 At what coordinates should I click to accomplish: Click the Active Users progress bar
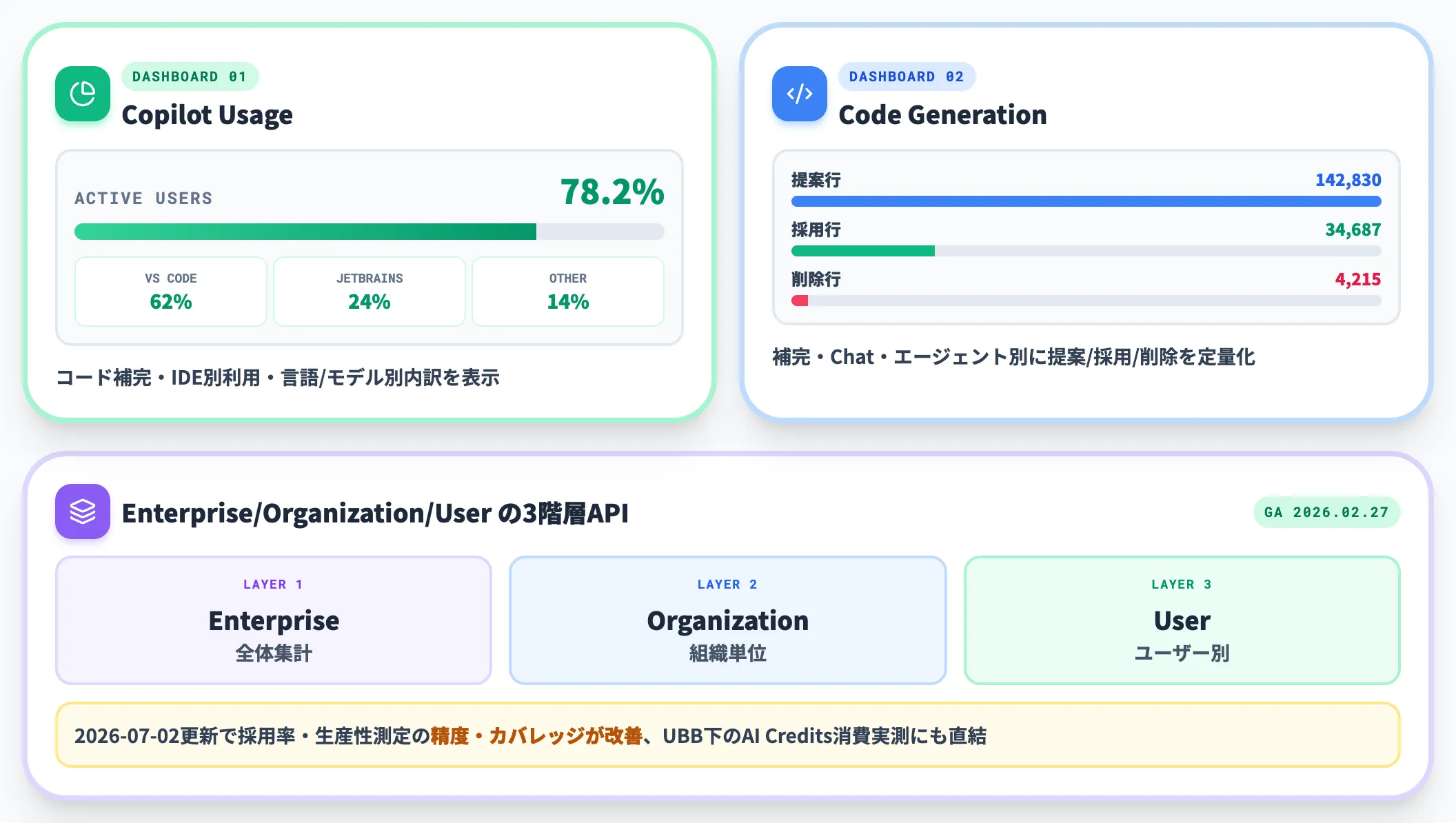click(370, 232)
